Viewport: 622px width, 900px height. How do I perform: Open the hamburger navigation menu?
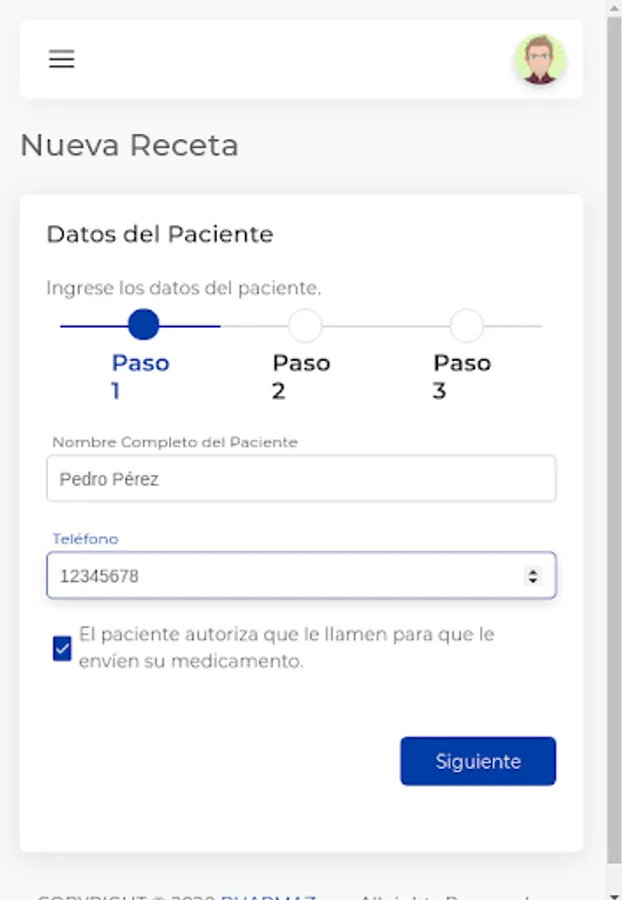(x=62, y=59)
